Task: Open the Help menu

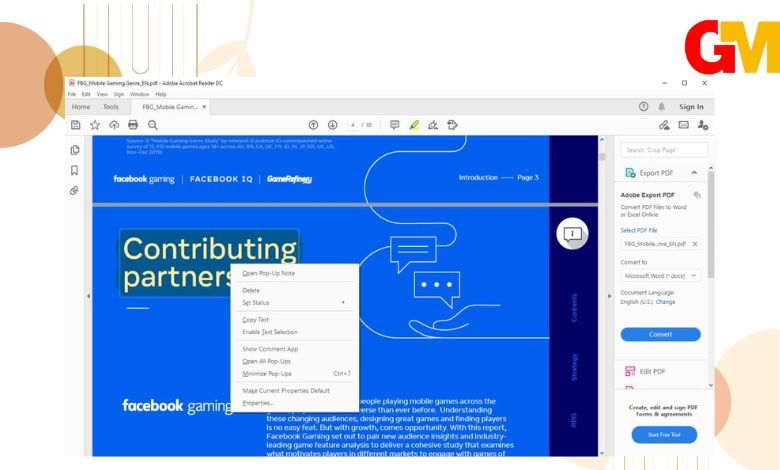Action: click(x=161, y=94)
